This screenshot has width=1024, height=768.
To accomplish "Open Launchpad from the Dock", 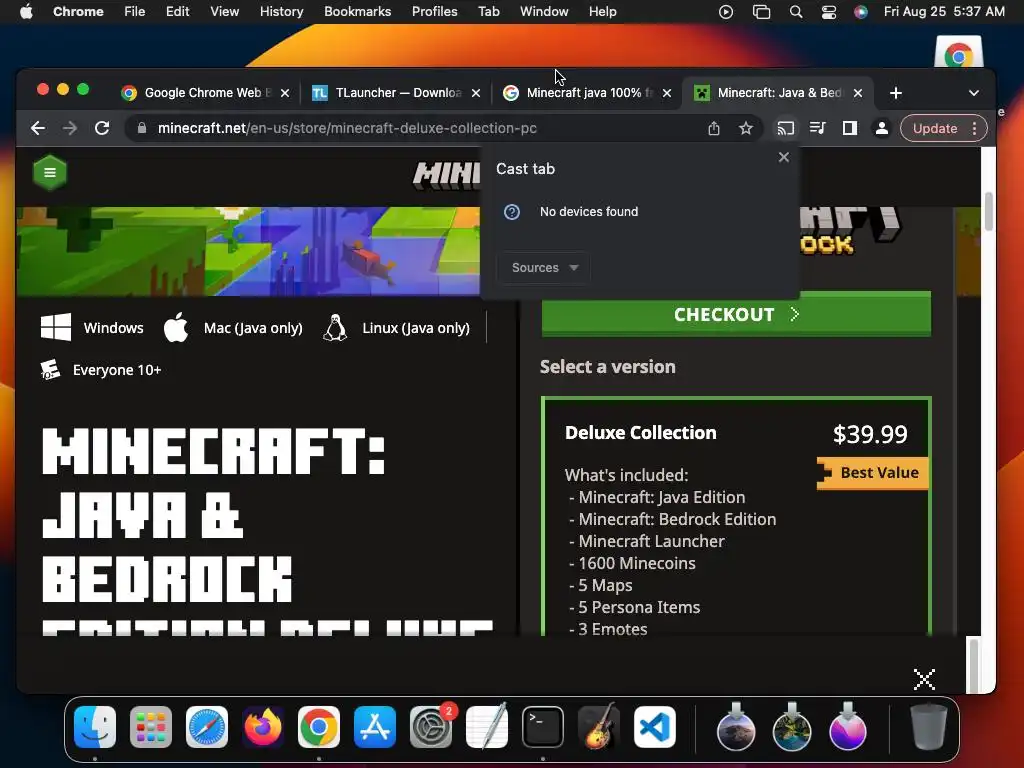I will coord(151,727).
